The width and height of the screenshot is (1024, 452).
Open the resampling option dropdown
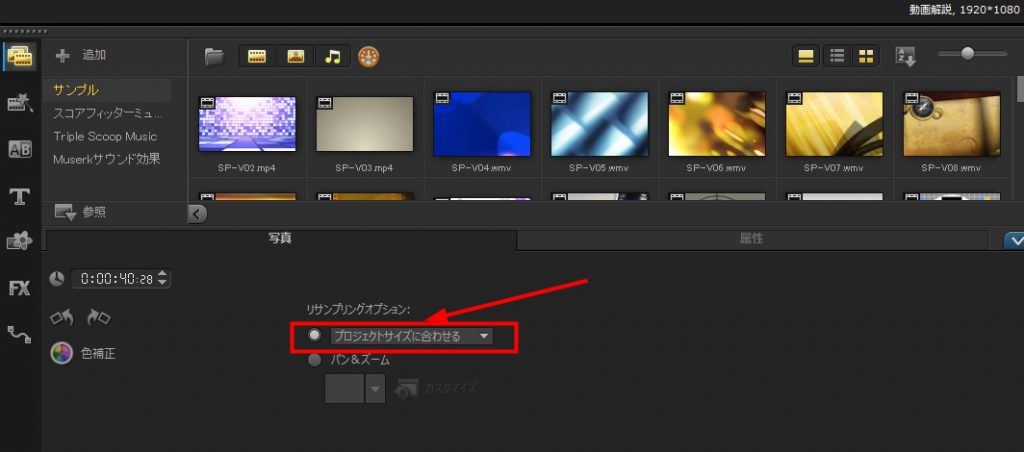pyautogui.click(x=485, y=337)
